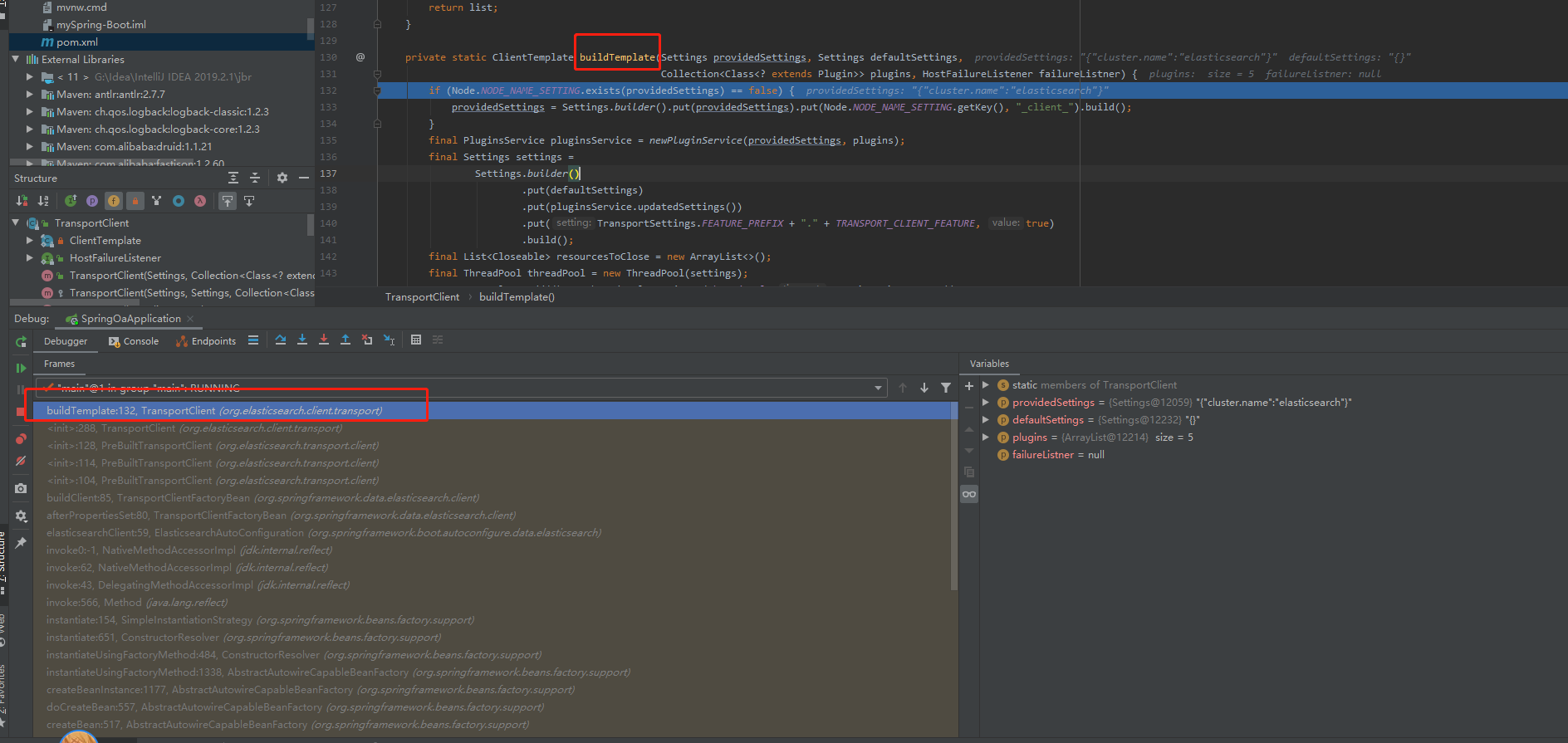Click Force Step Into red arrow
The width and height of the screenshot is (1568, 743).
[324, 340]
